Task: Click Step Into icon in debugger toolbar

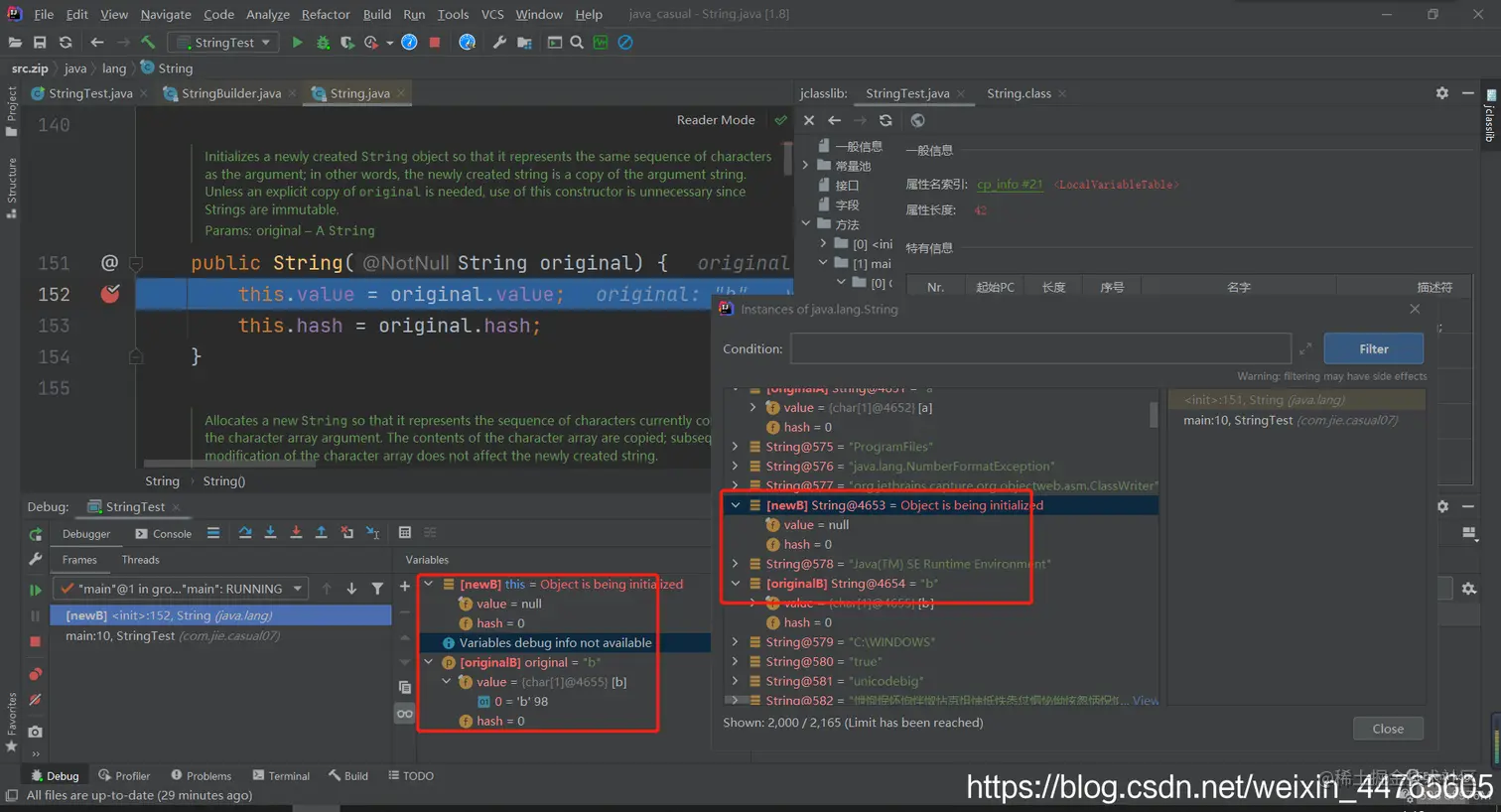Action: tap(270, 533)
